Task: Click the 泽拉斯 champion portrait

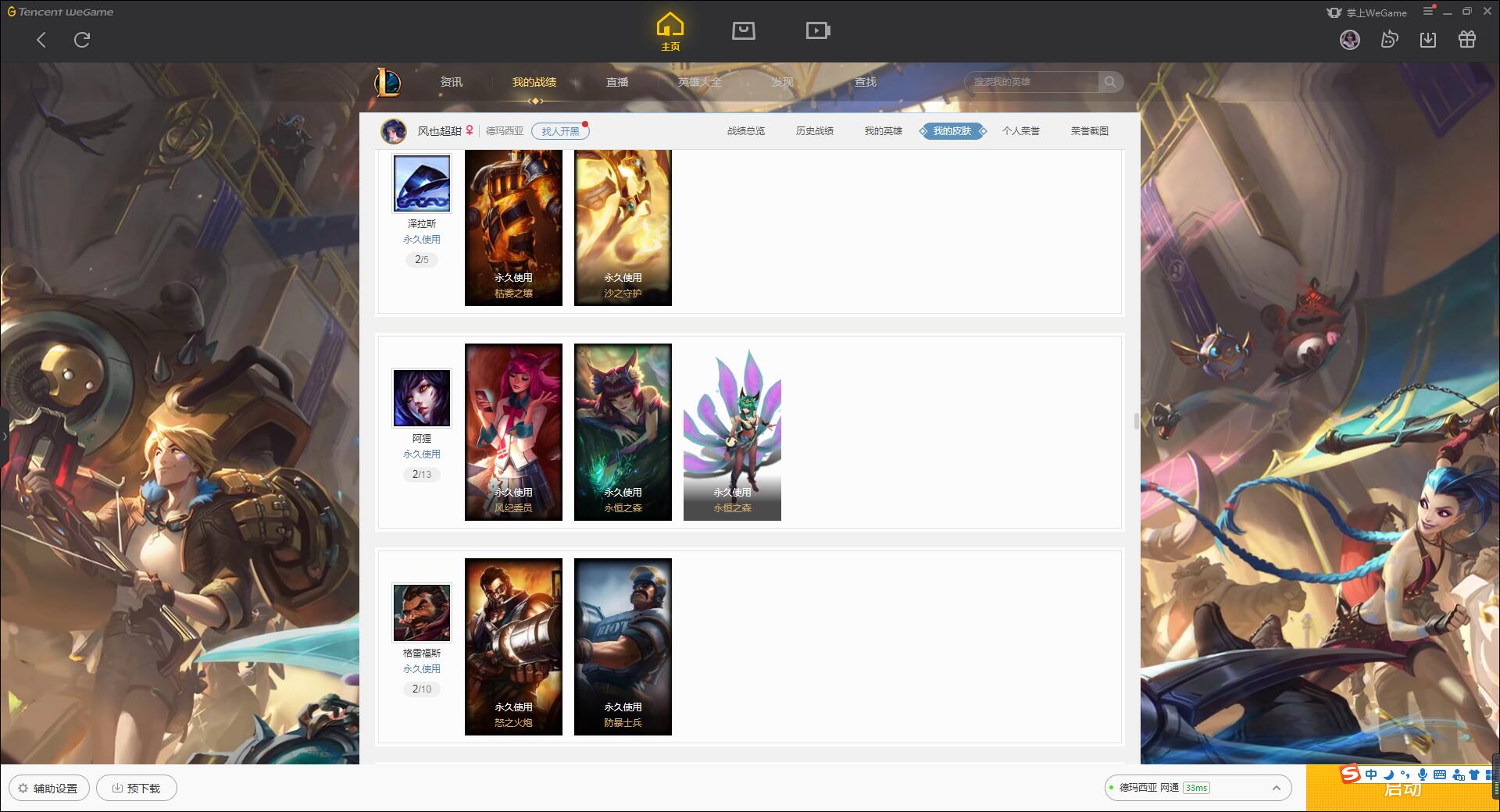Action: (422, 183)
